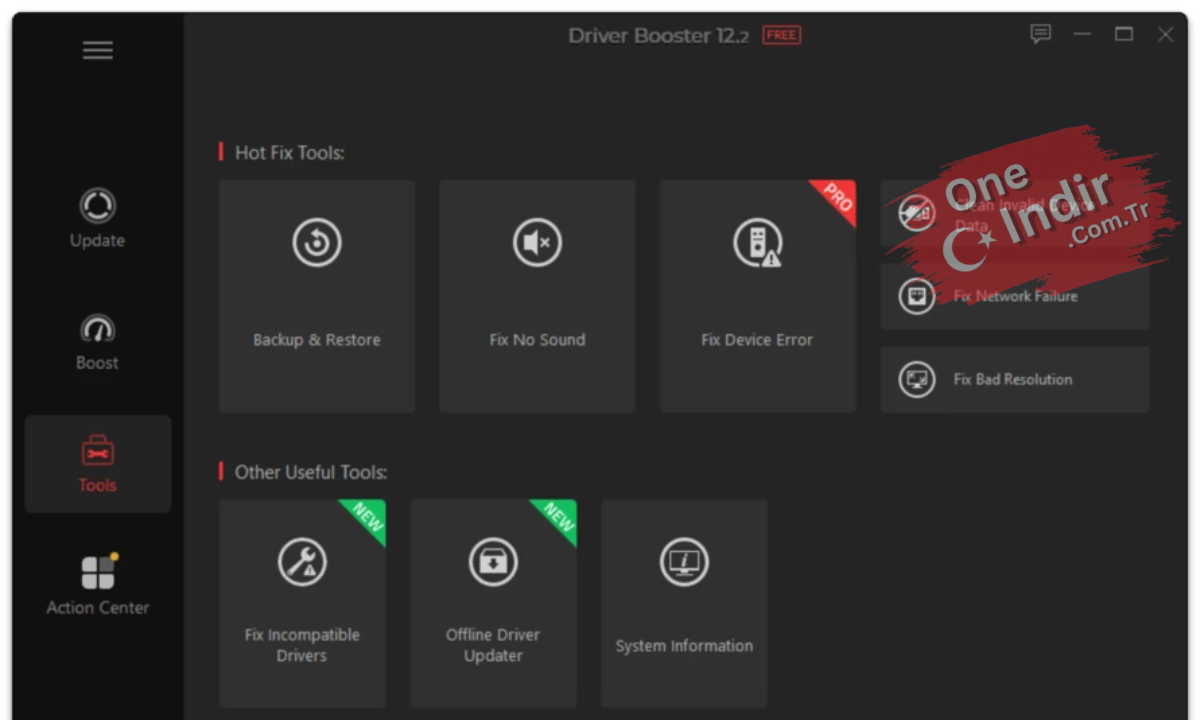Viewport: 1200px width, 720px height.
Task: Click the Clean Invalid Device Data icon
Action: tap(916, 213)
